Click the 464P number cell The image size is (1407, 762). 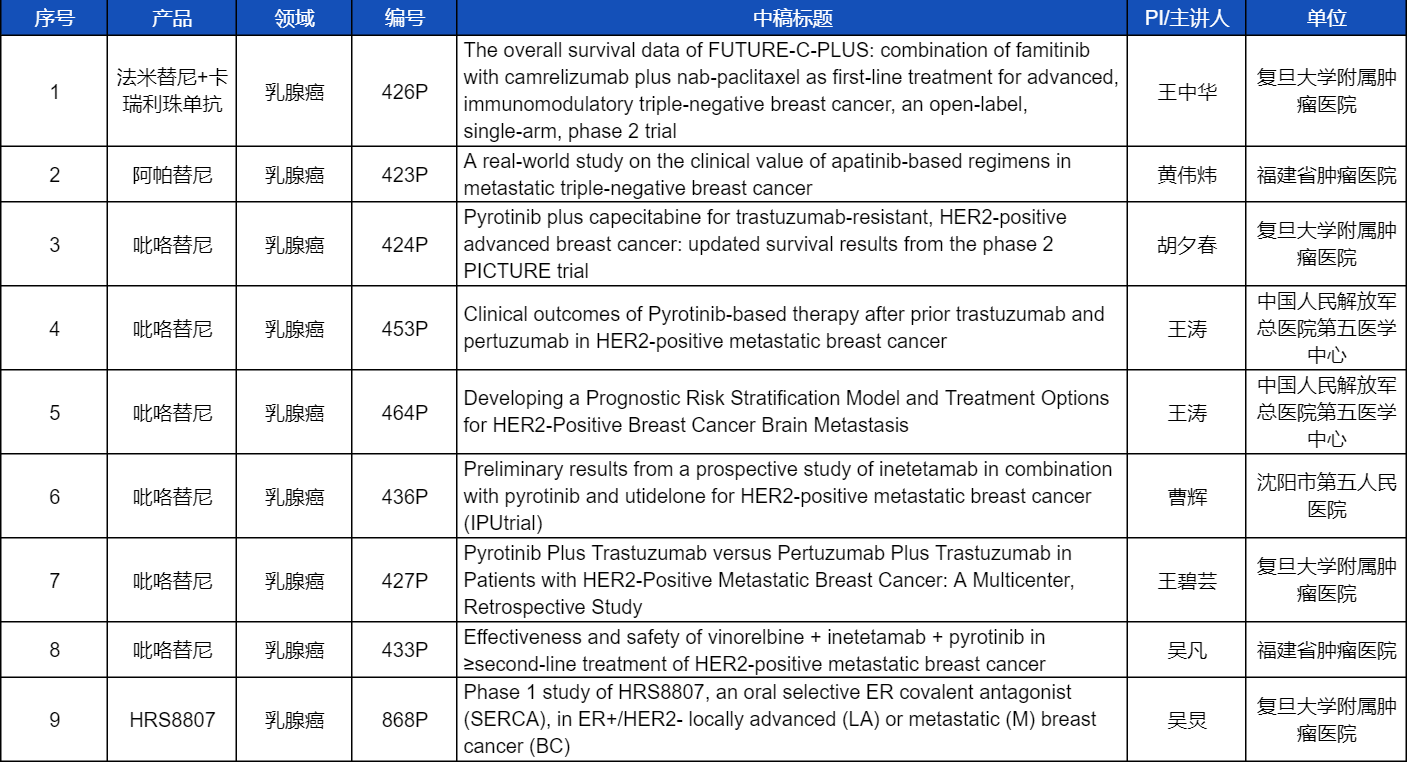(x=404, y=412)
